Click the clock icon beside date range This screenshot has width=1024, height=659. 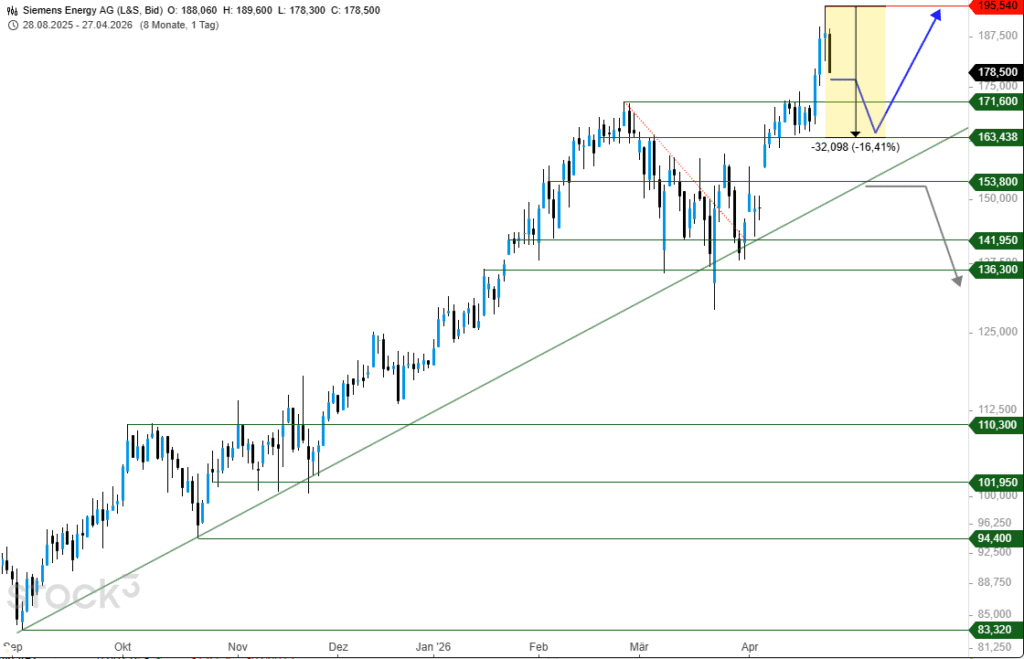[x=12, y=24]
